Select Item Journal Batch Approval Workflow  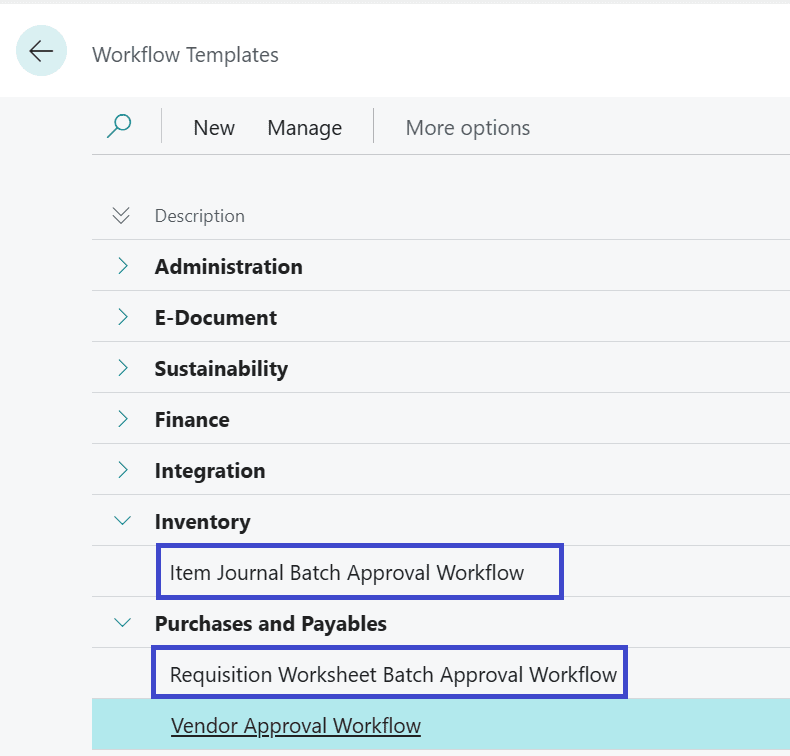pyautogui.click(x=347, y=573)
